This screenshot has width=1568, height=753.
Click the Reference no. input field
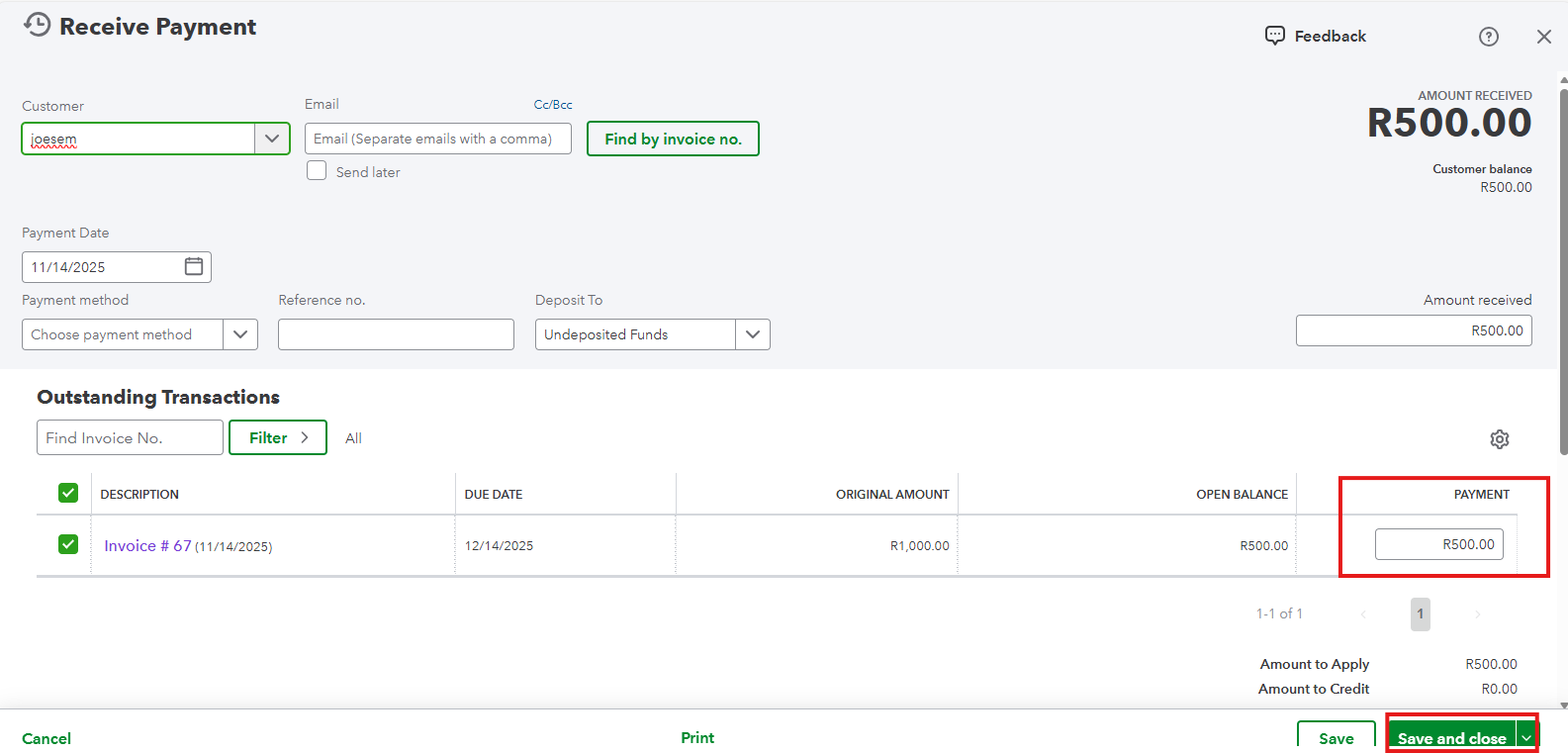click(x=396, y=334)
